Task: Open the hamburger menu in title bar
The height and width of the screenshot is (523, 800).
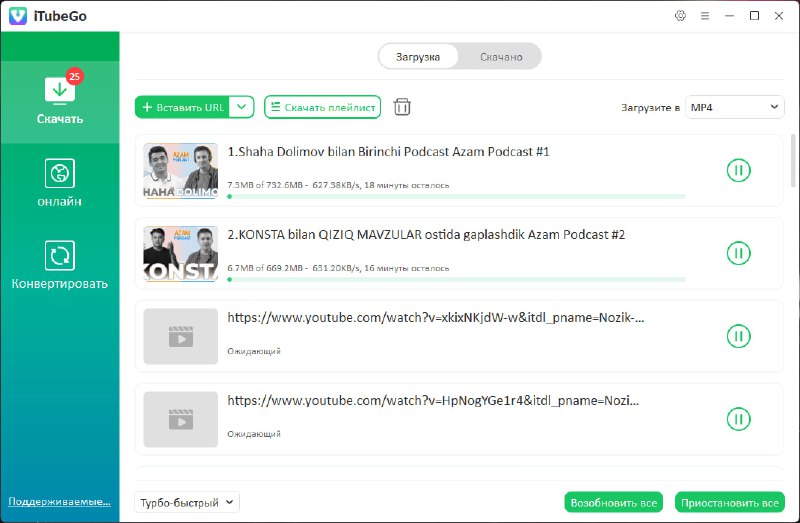Action: [705, 16]
